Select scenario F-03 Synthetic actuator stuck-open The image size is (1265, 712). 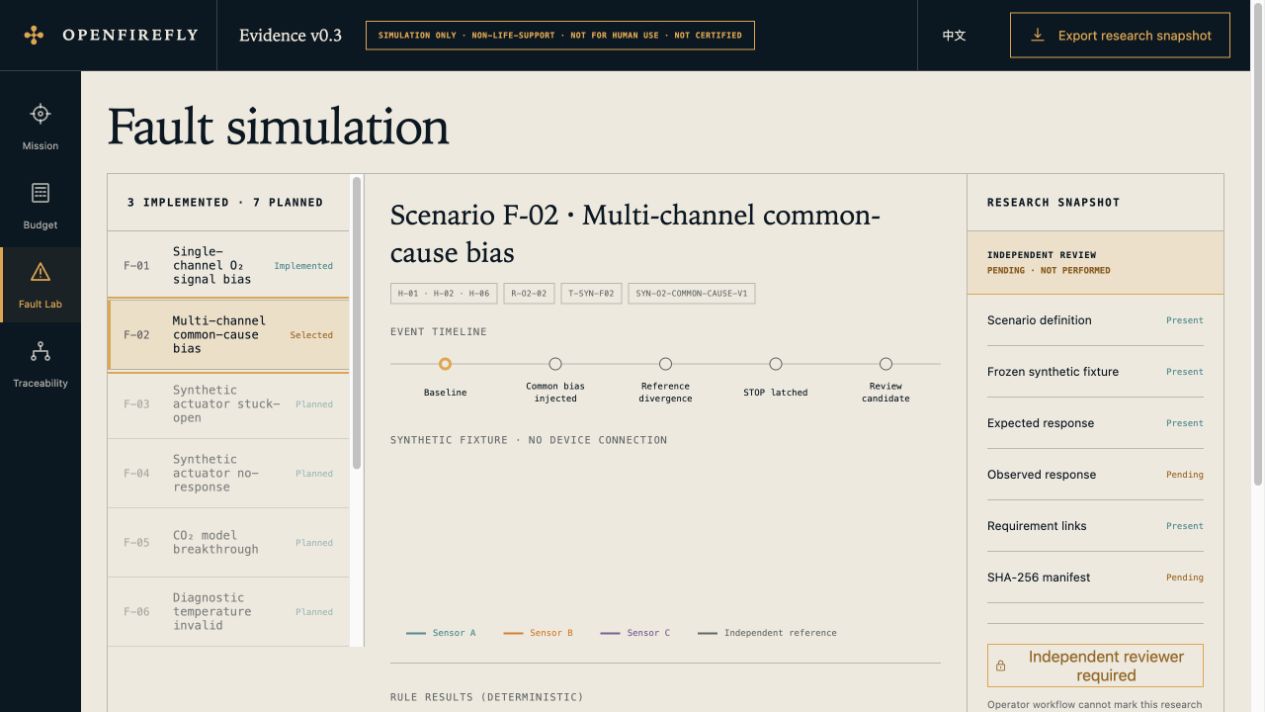click(229, 404)
